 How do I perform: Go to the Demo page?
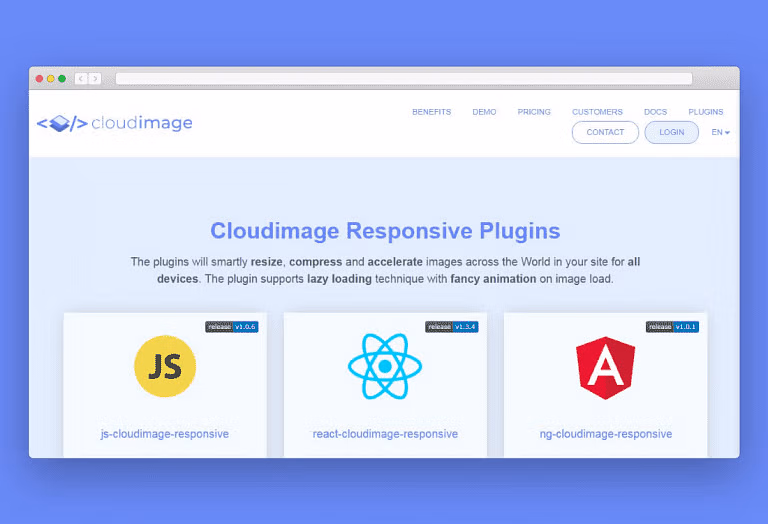(x=484, y=112)
